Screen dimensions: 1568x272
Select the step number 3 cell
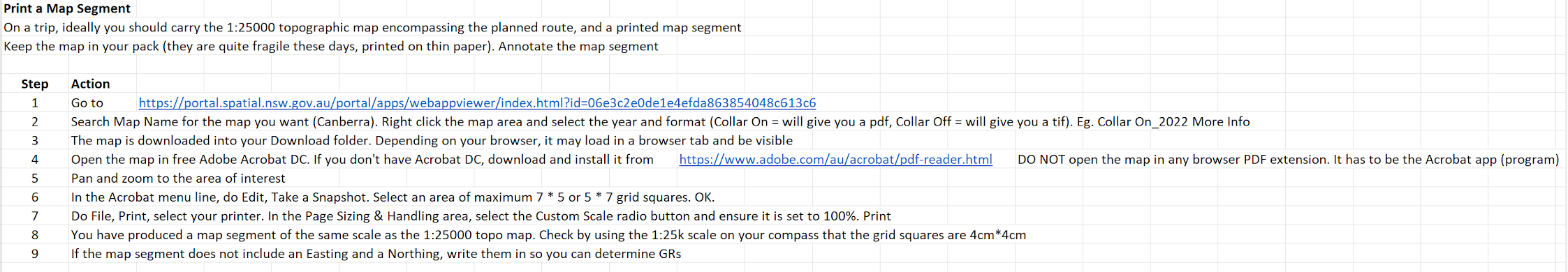click(35, 140)
